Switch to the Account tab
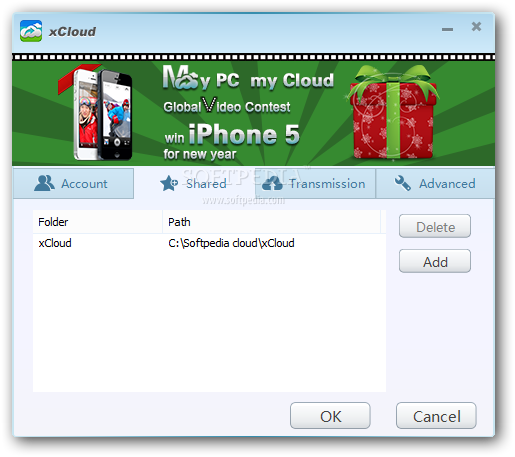This screenshot has height=457, width=515. [73, 184]
